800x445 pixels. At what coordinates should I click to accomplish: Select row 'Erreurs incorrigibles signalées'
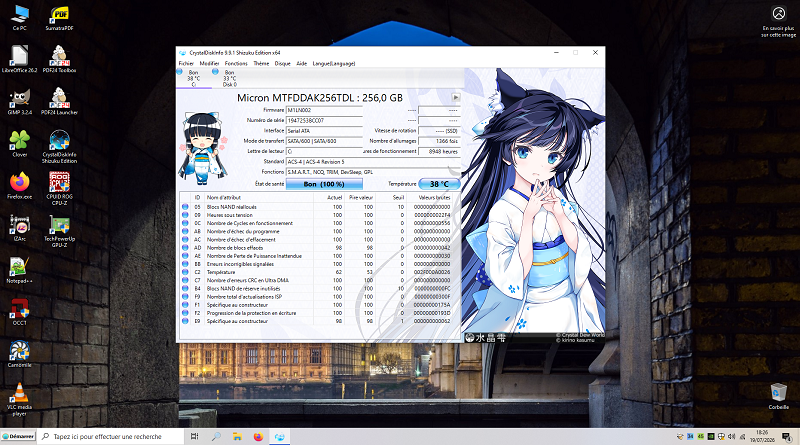pyautogui.click(x=315, y=264)
